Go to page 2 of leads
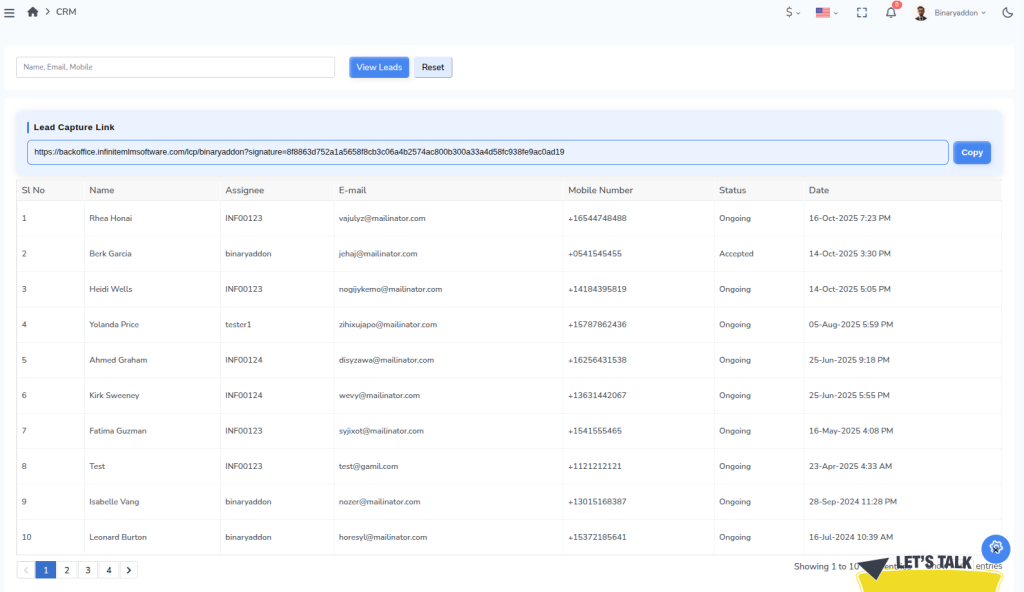1024x592 pixels. [66, 570]
